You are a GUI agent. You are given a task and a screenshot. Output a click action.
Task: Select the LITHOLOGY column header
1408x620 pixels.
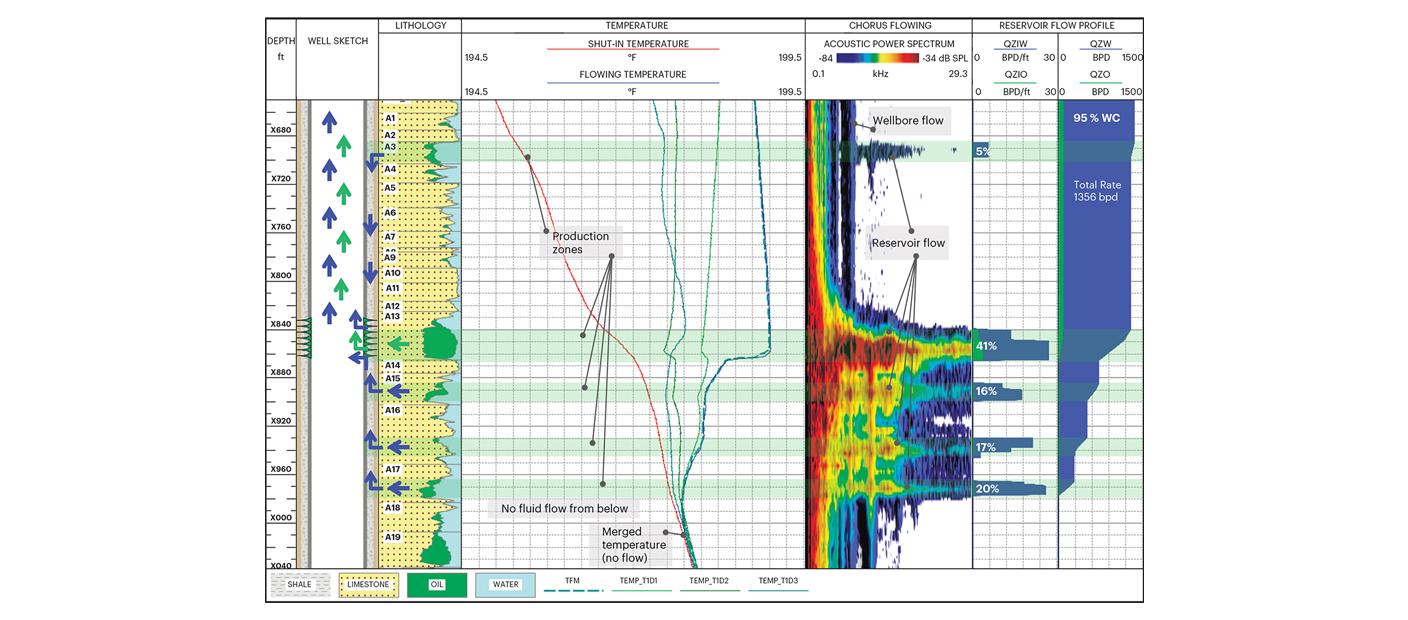420,26
